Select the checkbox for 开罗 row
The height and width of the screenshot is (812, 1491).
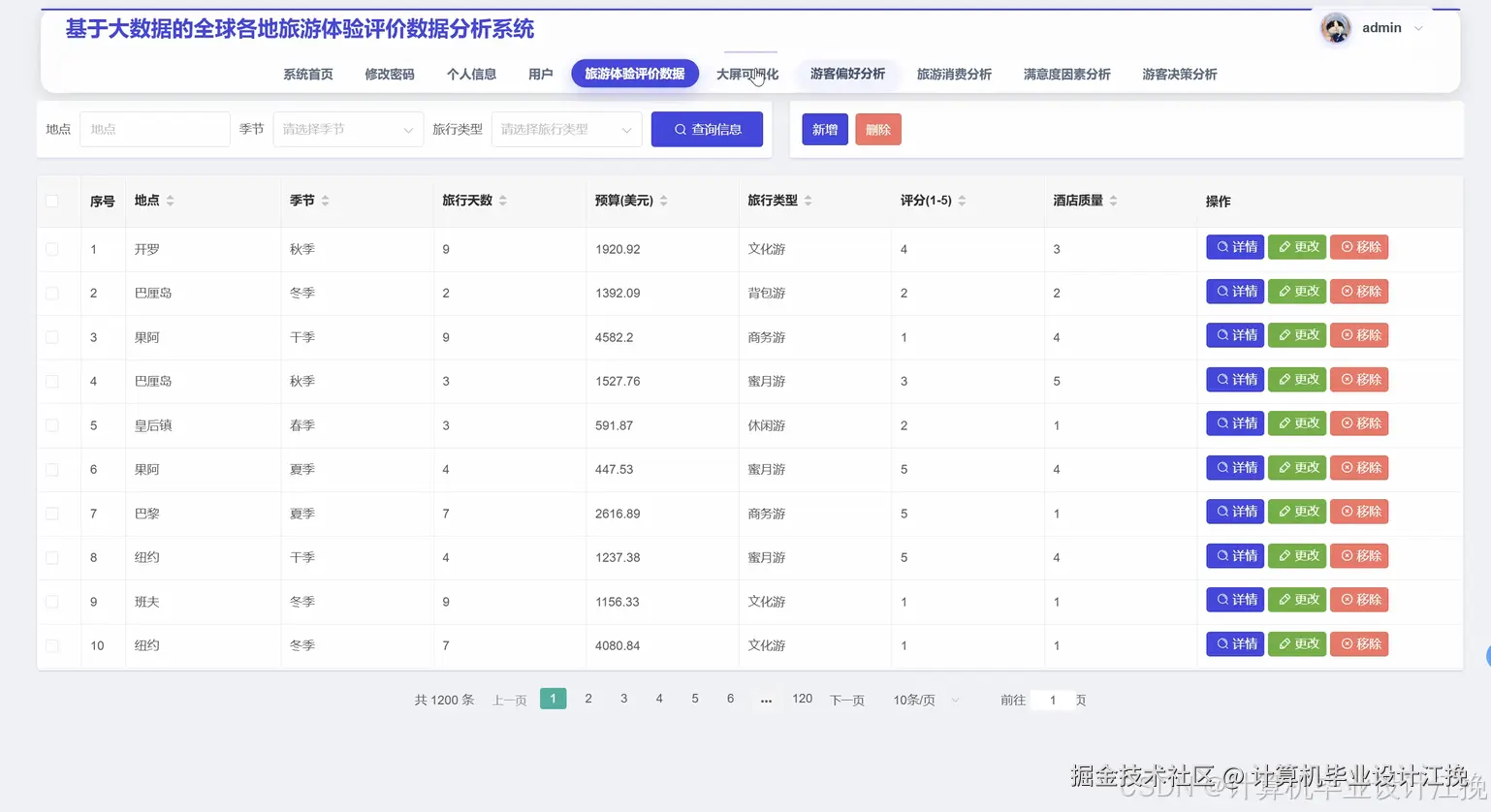[x=51, y=249]
